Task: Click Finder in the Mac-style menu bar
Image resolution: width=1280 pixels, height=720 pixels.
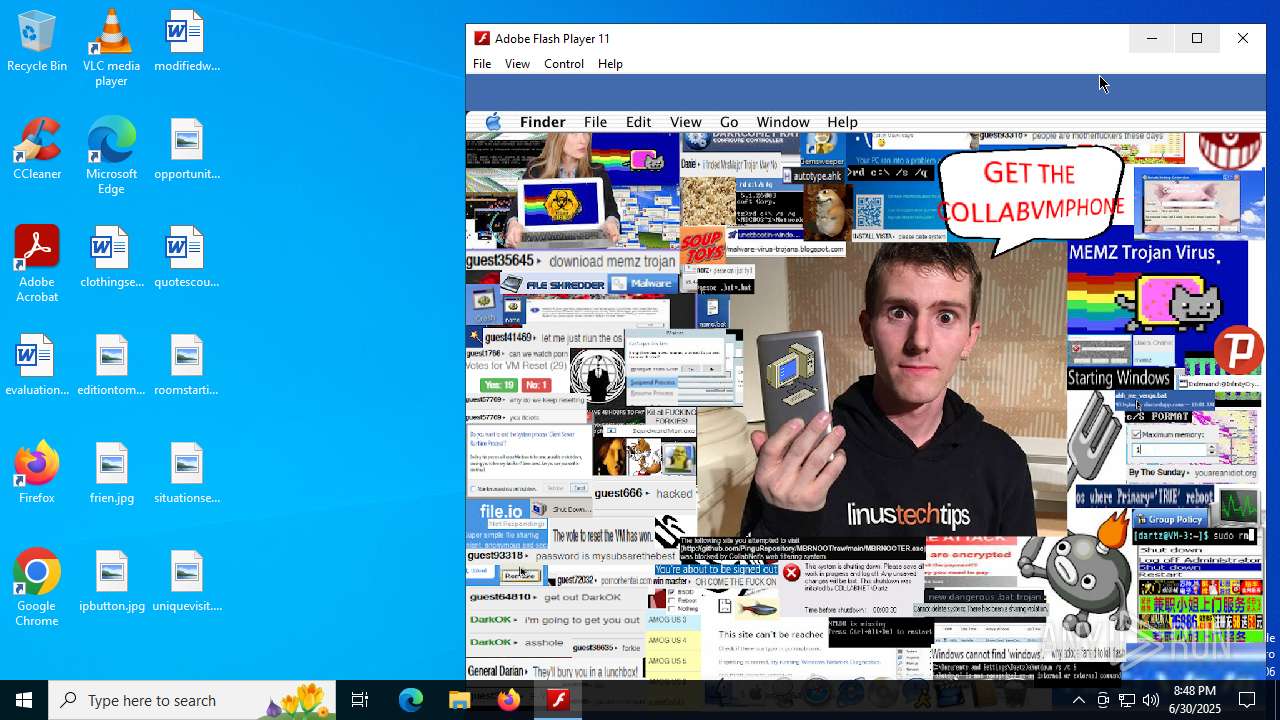Action: coord(543,122)
